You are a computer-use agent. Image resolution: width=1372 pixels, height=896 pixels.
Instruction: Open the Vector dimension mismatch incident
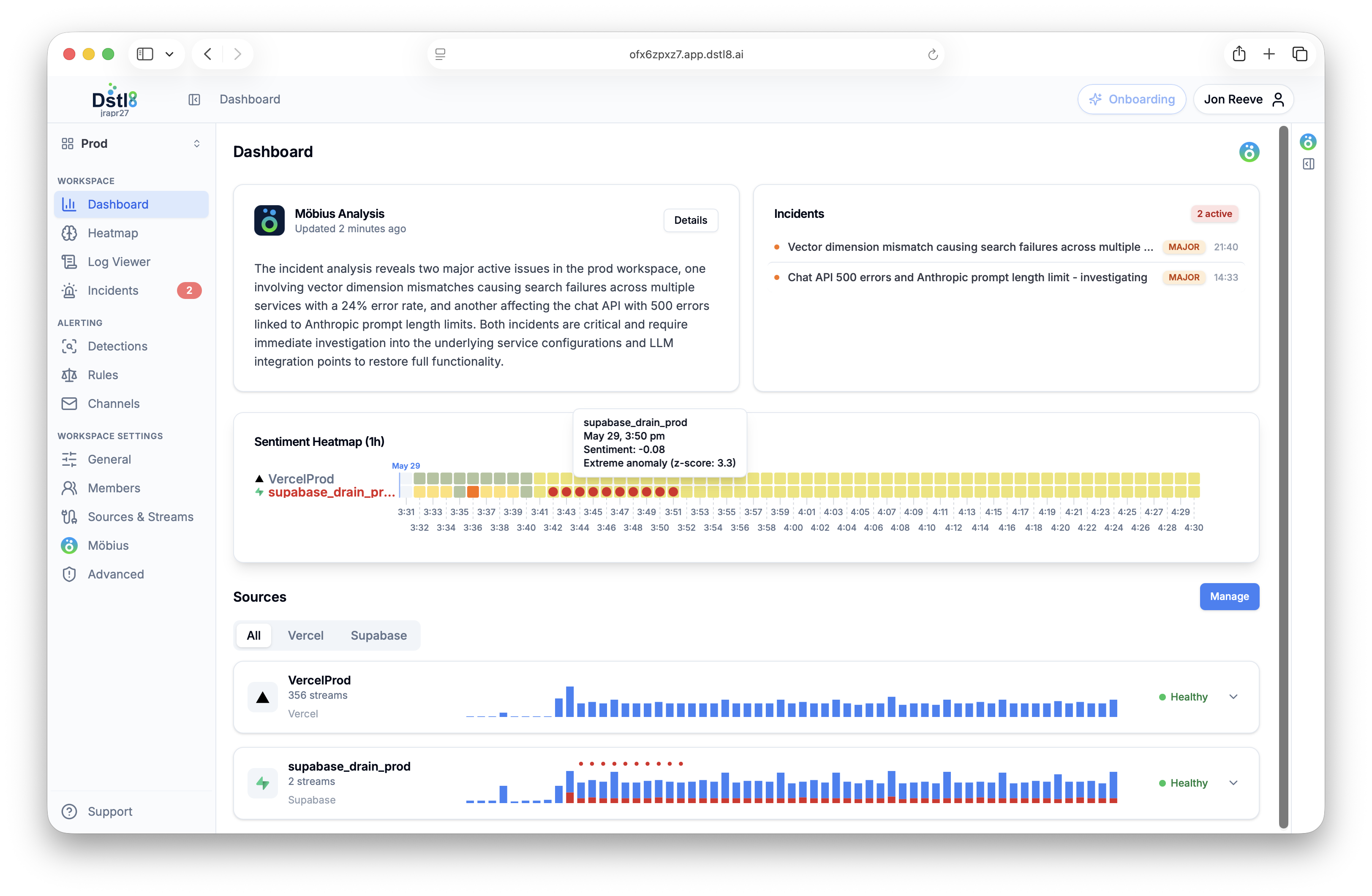click(970, 247)
